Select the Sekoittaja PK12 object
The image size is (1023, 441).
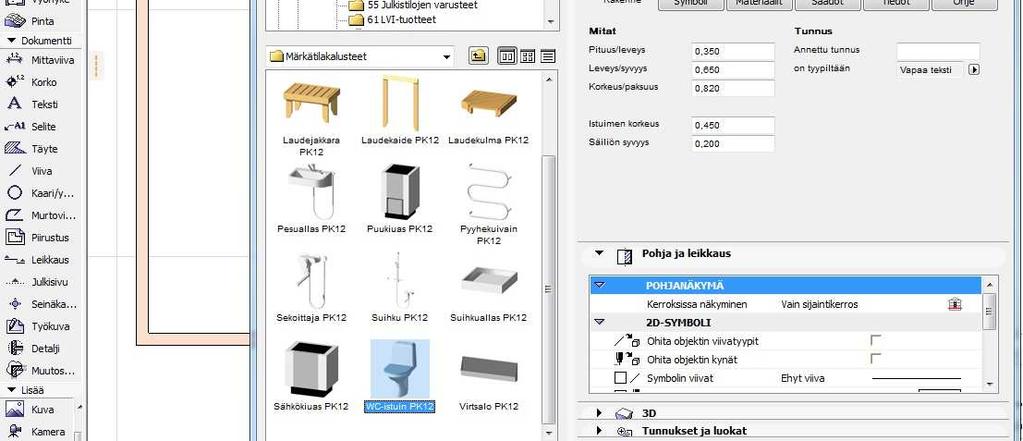tap(311, 288)
